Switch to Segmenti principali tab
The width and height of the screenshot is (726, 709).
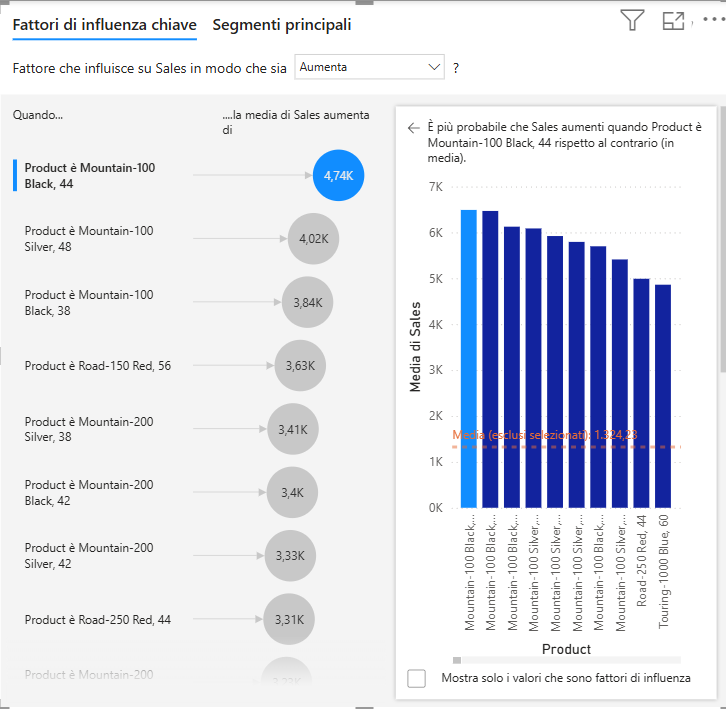coord(282,24)
